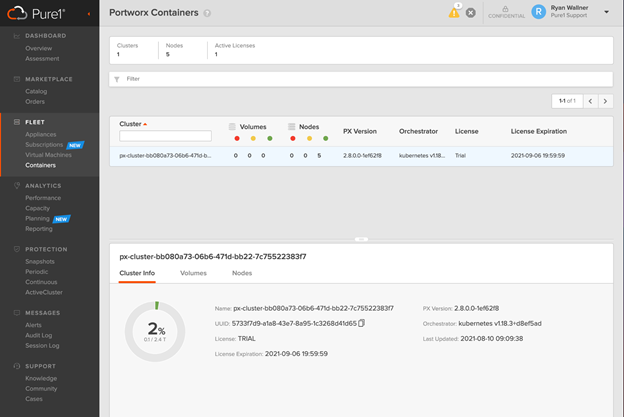Open the user account dropdown arrow

[x=607, y=13]
